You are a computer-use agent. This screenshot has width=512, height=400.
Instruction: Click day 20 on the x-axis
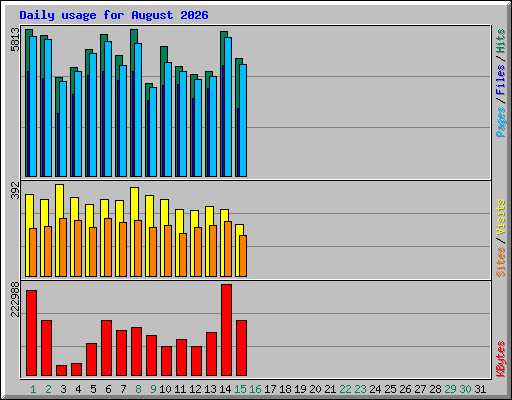315,389
